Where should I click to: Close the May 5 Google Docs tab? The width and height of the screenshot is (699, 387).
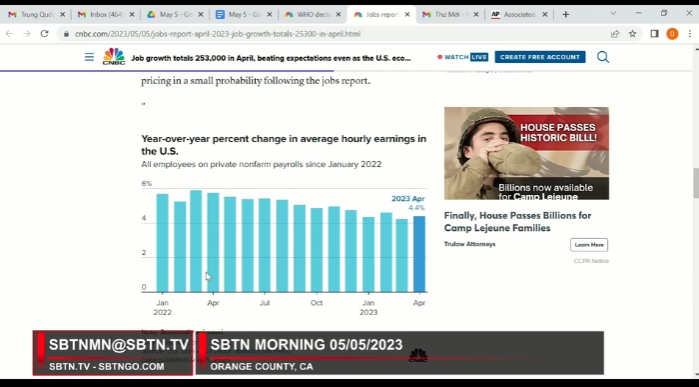(269, 15)
